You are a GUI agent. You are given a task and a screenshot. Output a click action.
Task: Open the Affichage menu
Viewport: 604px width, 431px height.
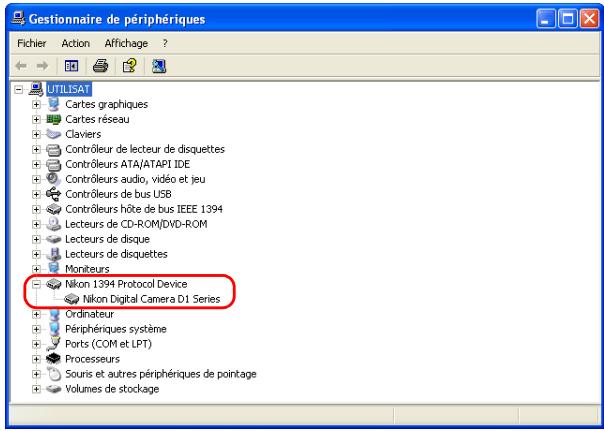(x=126, y=44)
